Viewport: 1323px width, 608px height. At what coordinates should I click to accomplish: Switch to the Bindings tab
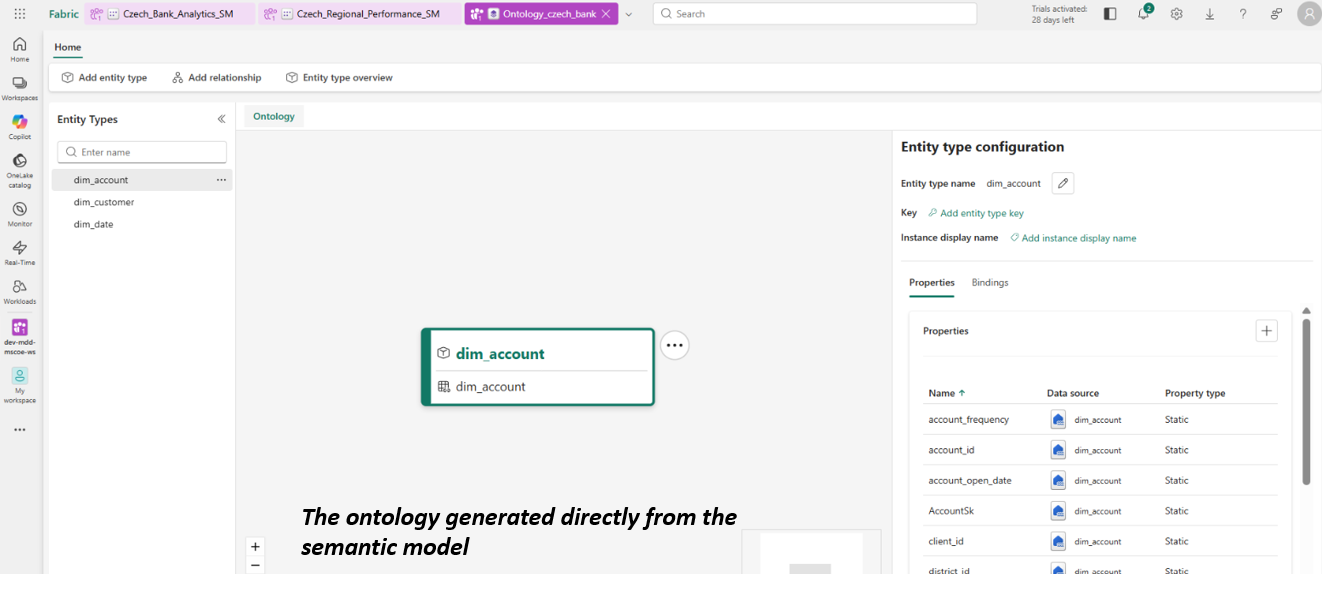pyautogui.click(x=989, y=283)
